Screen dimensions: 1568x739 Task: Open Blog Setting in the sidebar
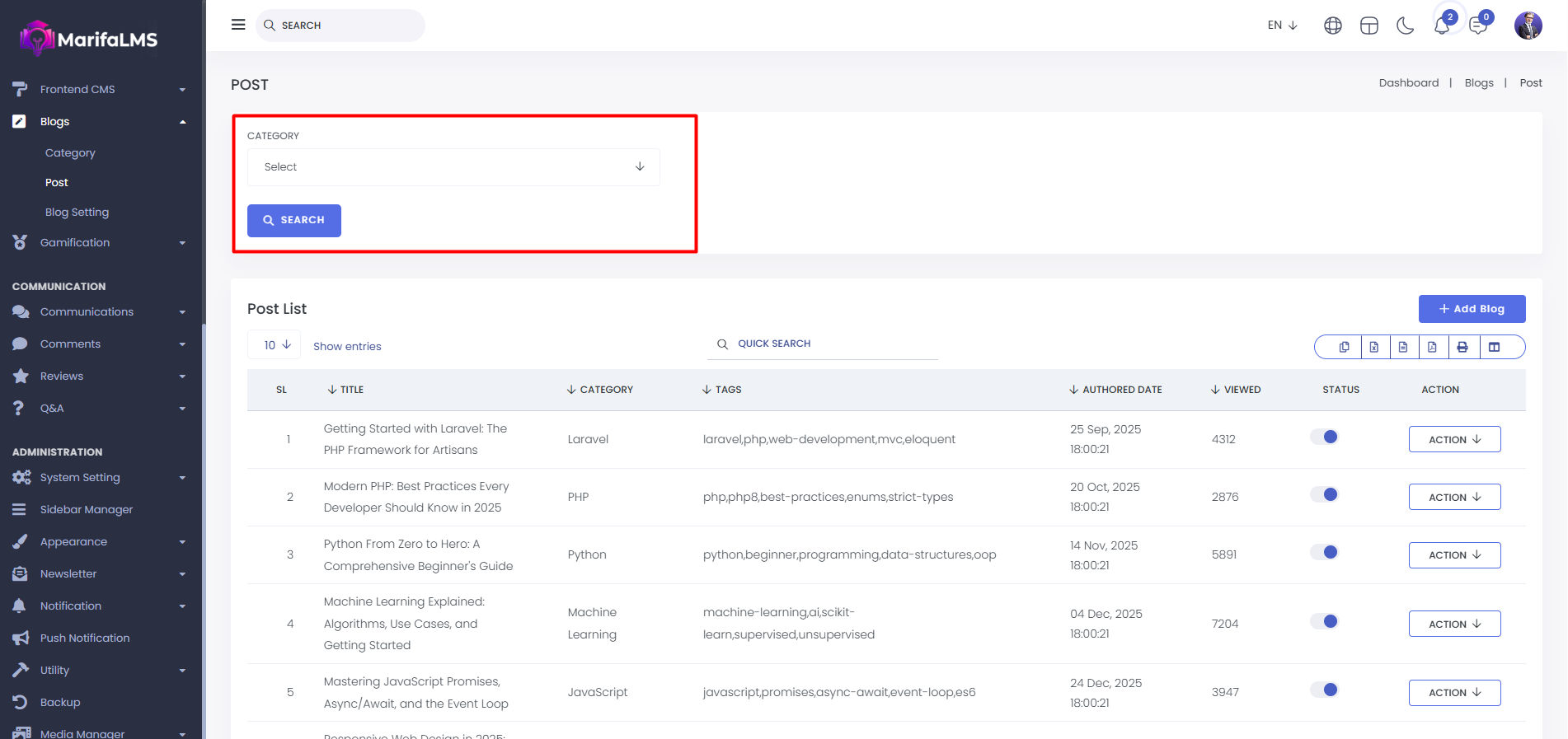(x=77, y=213)
